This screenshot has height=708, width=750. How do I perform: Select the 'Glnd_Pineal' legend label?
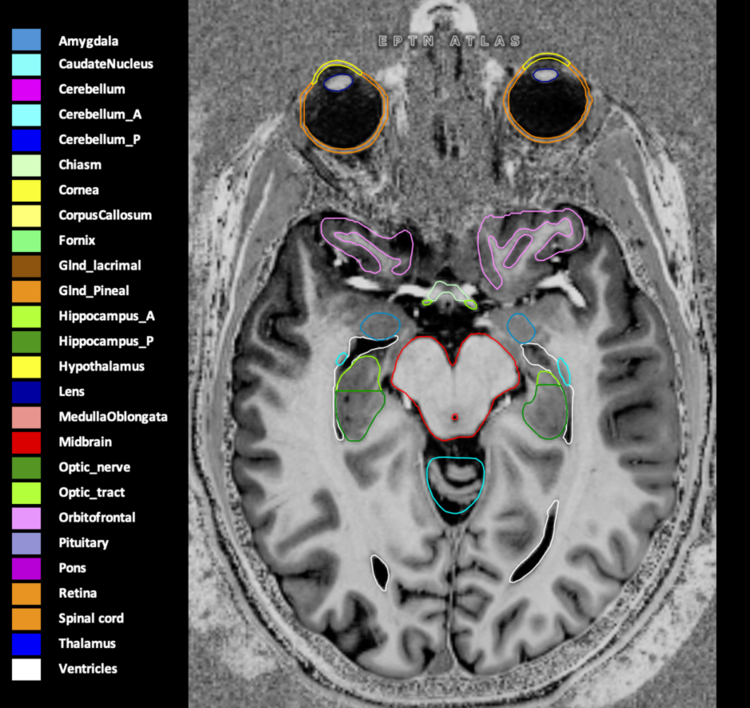pyautogui.click(x=94, y=291)
